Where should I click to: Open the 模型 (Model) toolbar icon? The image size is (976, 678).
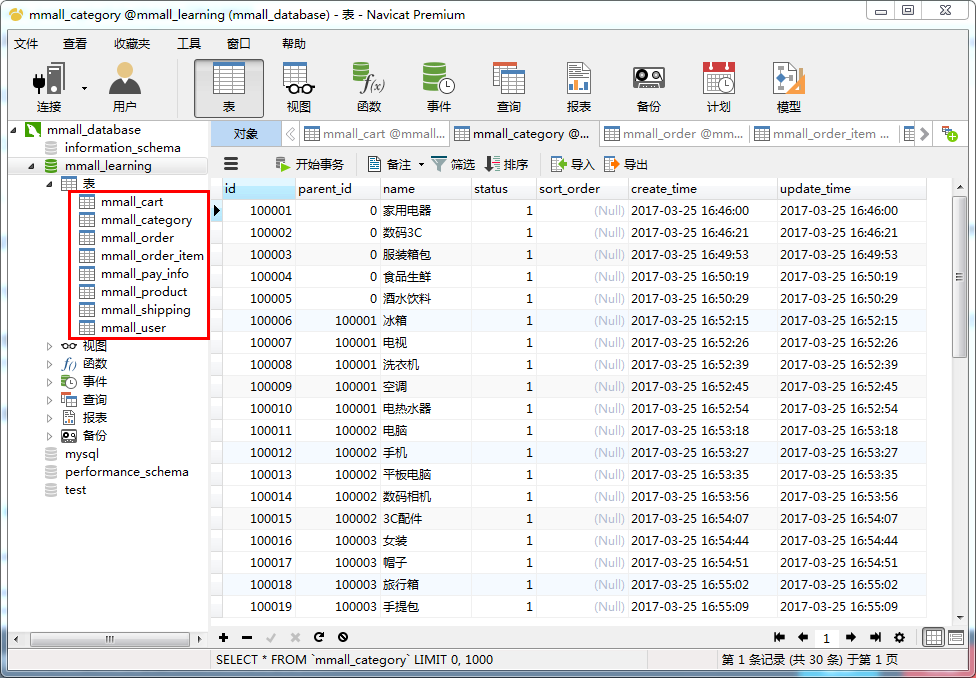(x=789, y=88)
